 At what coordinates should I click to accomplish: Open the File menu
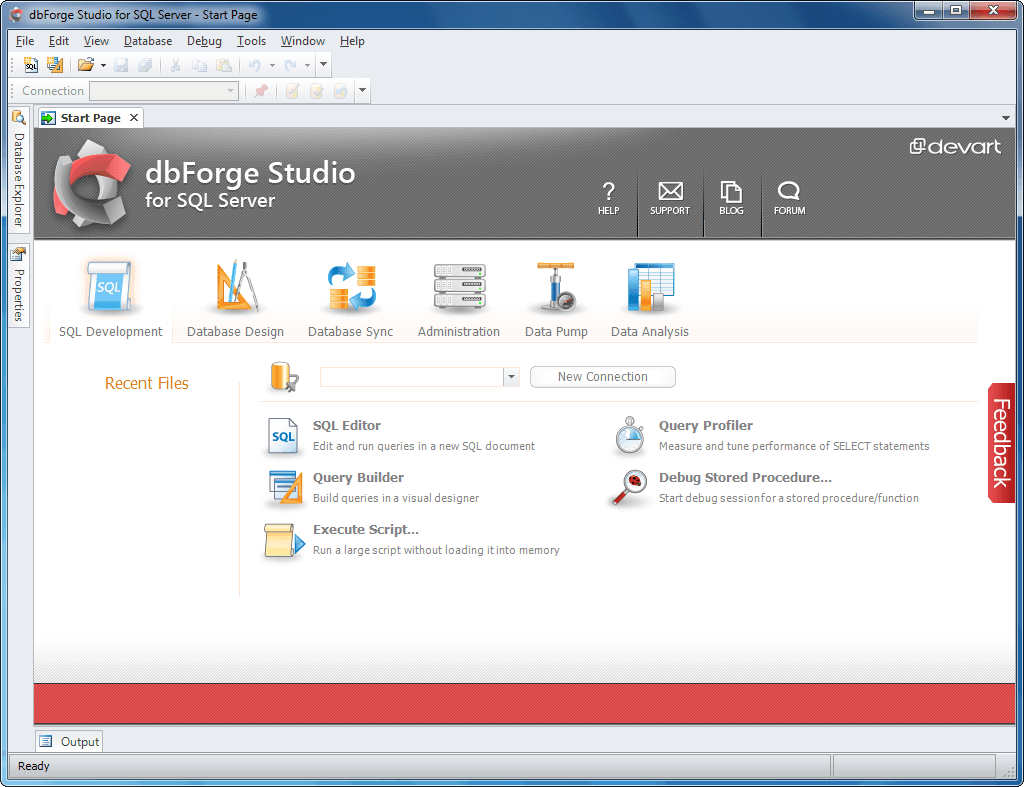coord(25,40)
